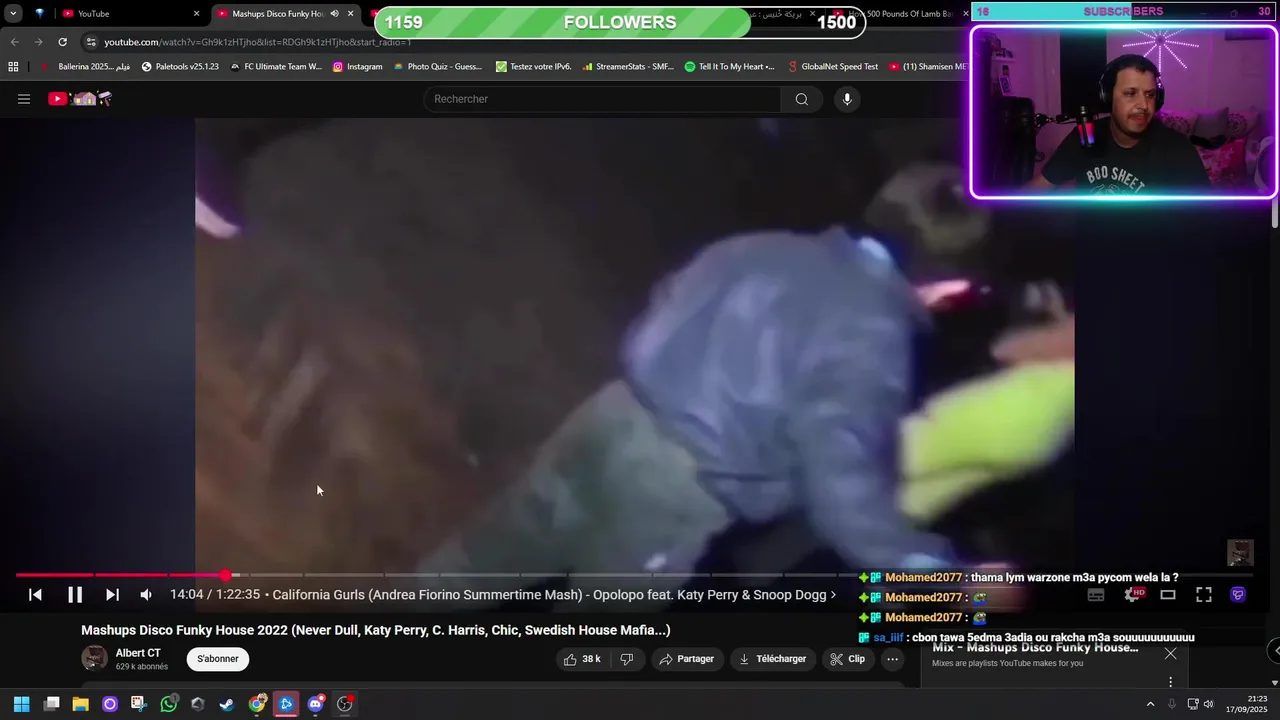Mute the video with the speaker icon

(x=146, y=595)
